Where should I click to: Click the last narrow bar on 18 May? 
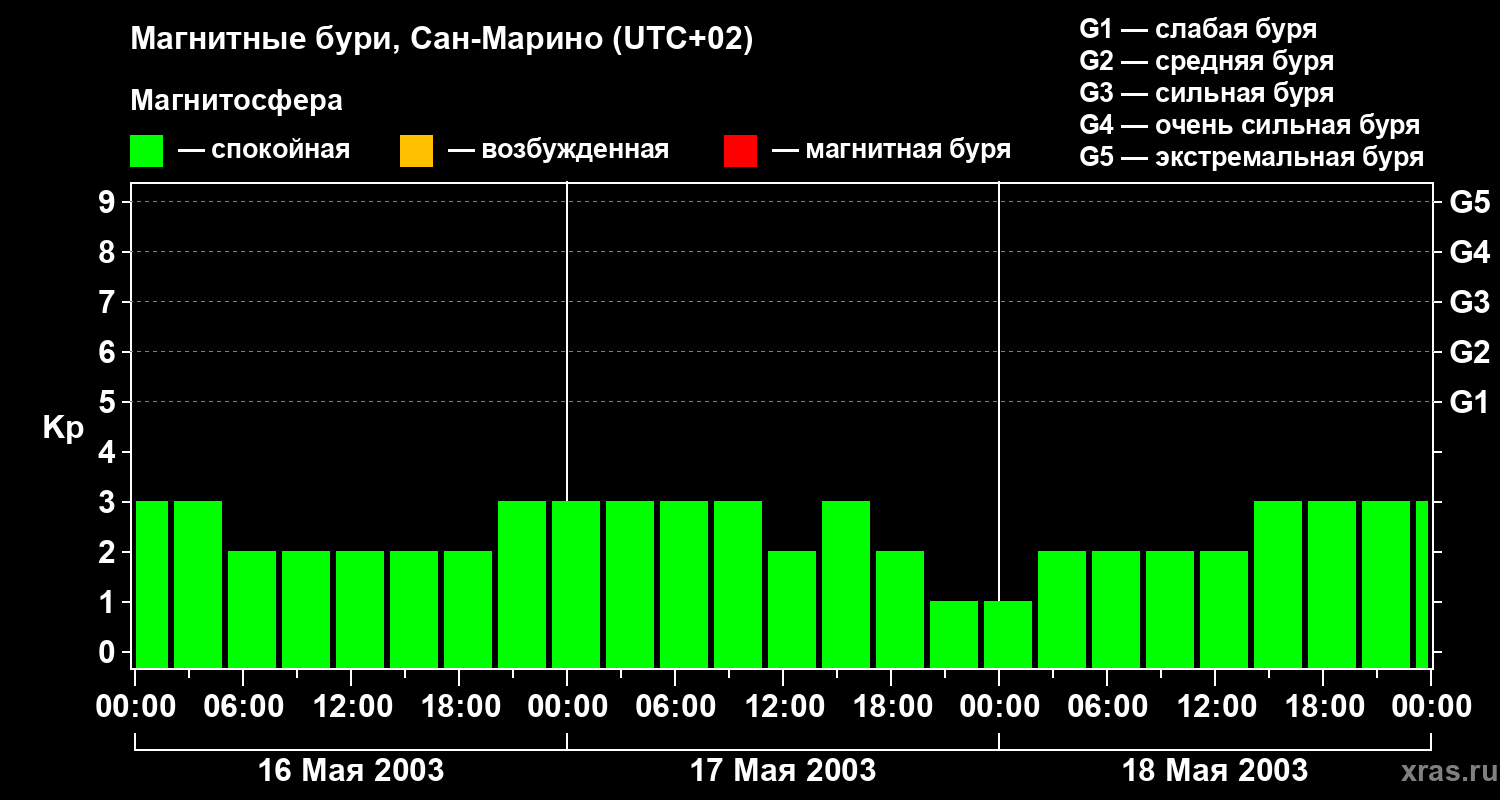pos(1422,584)
